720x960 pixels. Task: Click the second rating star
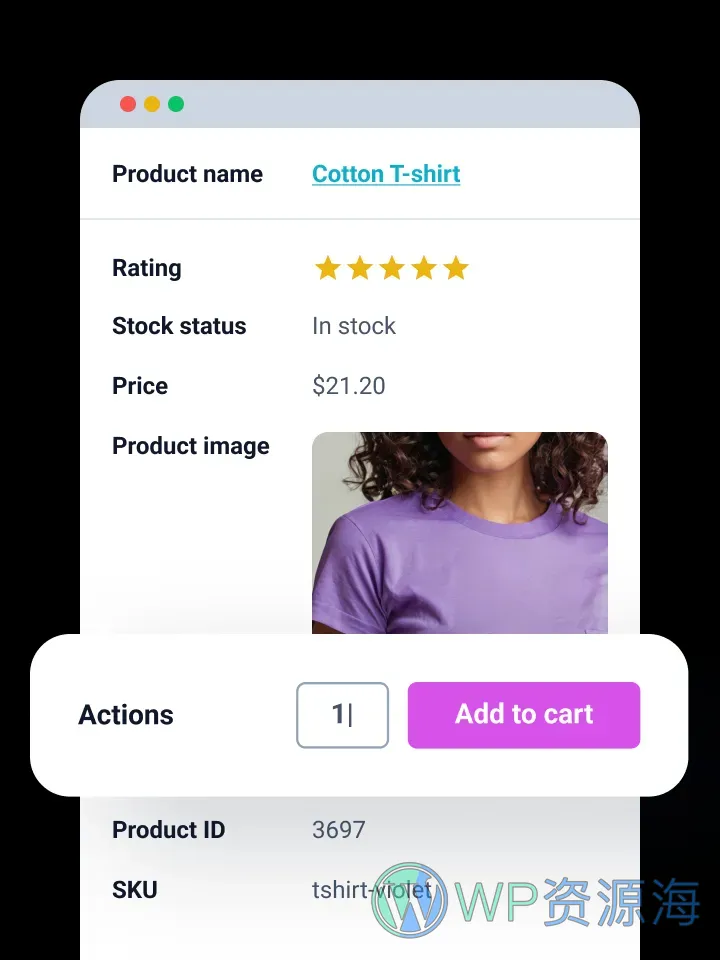click(x=360, y=268)
